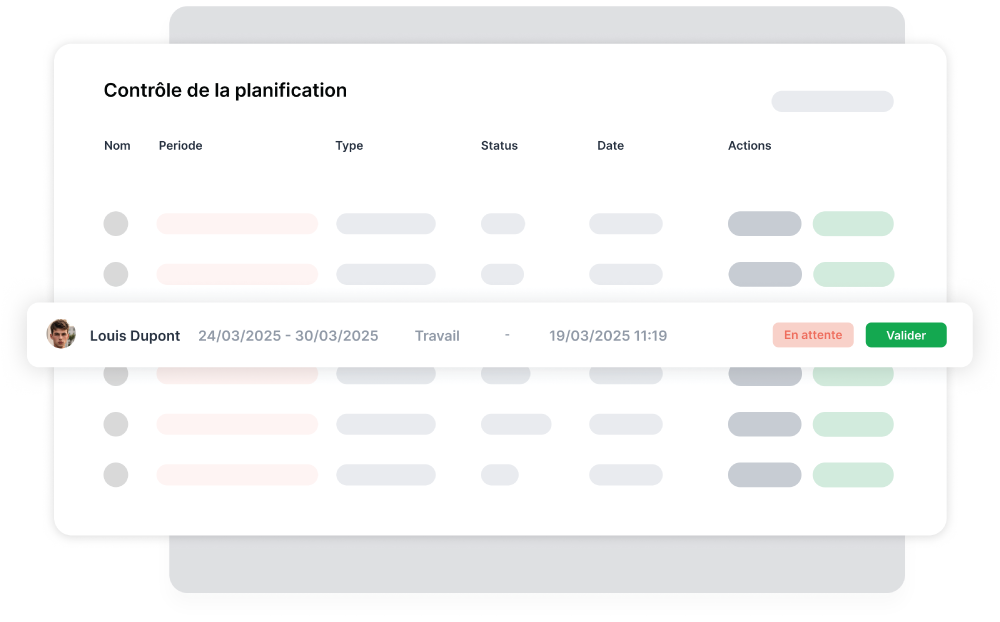Viewport: 1000px width, 622px height.
Task: Expand the Status column header
Action: pos(499,146)
